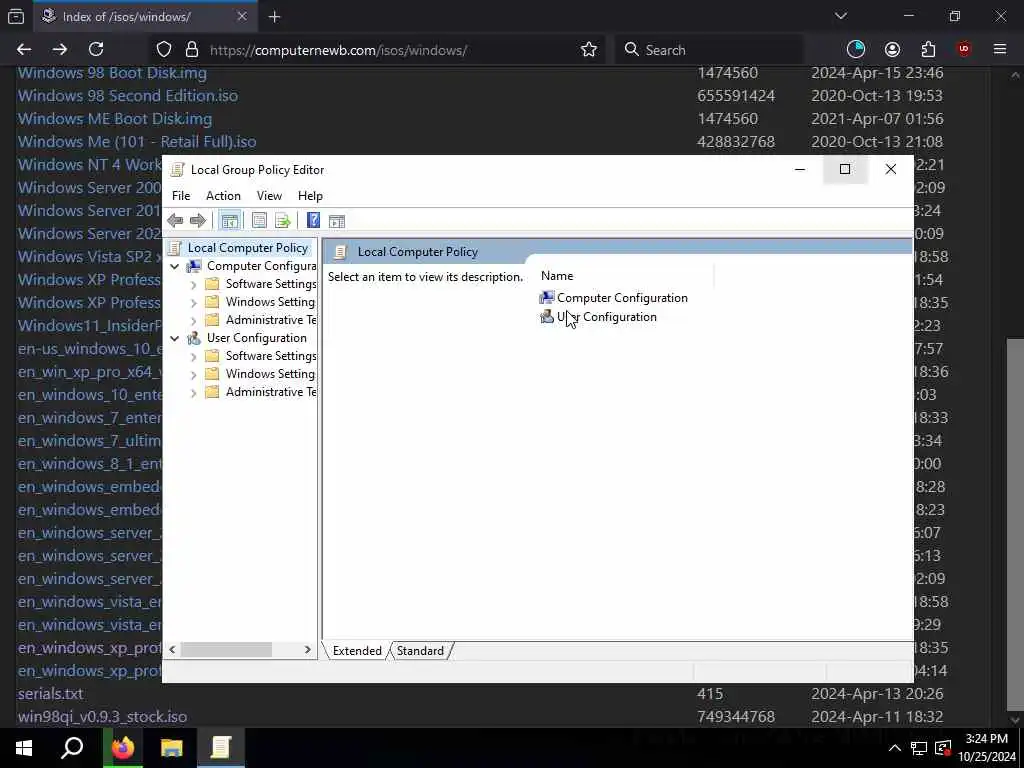Click the Windows Start button
1024x768 pixels.
pyautogui.click(x=24, y=747)
